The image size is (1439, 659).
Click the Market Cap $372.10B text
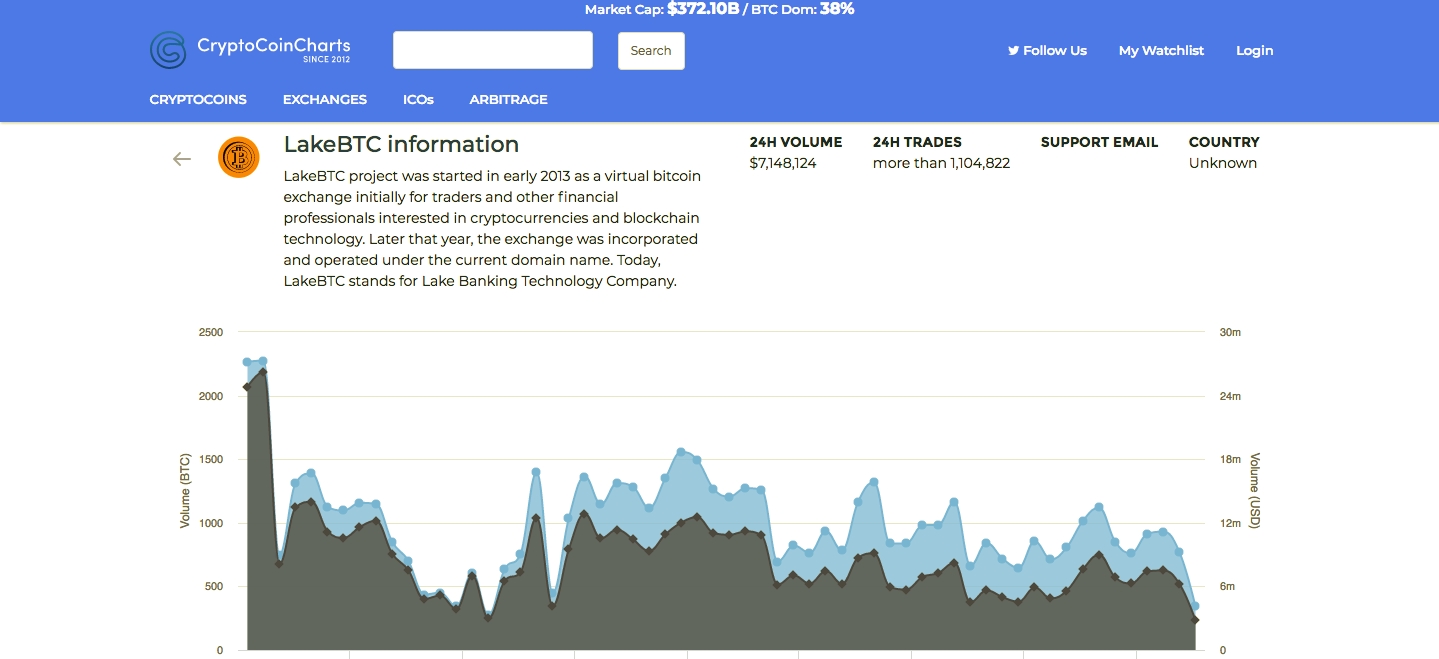pyautogui.click(x=661, y=9)
